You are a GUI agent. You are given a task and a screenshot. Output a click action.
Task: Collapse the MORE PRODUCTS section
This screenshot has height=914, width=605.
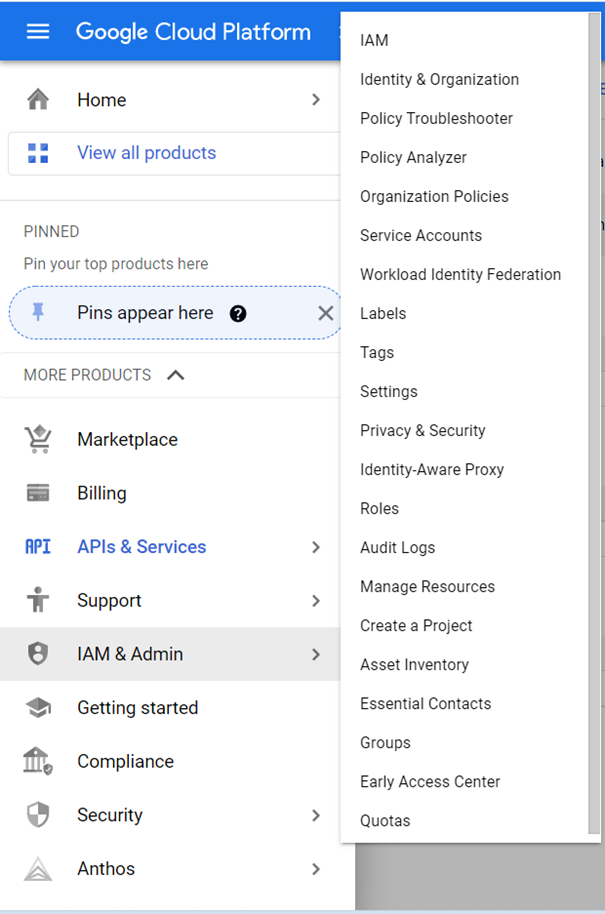coord(176,375)
